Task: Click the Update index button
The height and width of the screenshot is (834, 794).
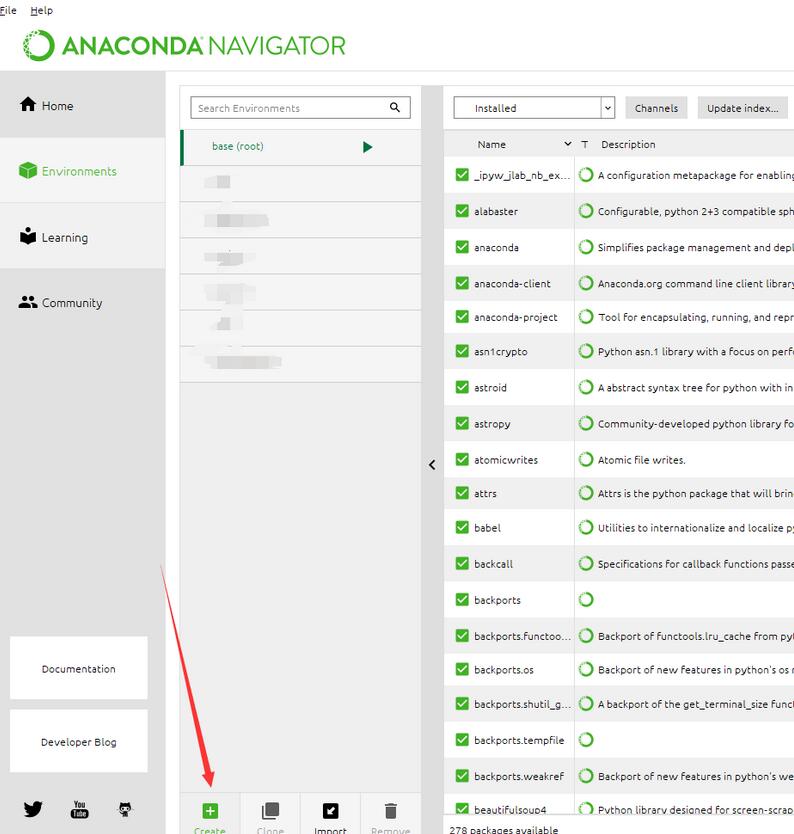Action: click(x=742, y=108)
